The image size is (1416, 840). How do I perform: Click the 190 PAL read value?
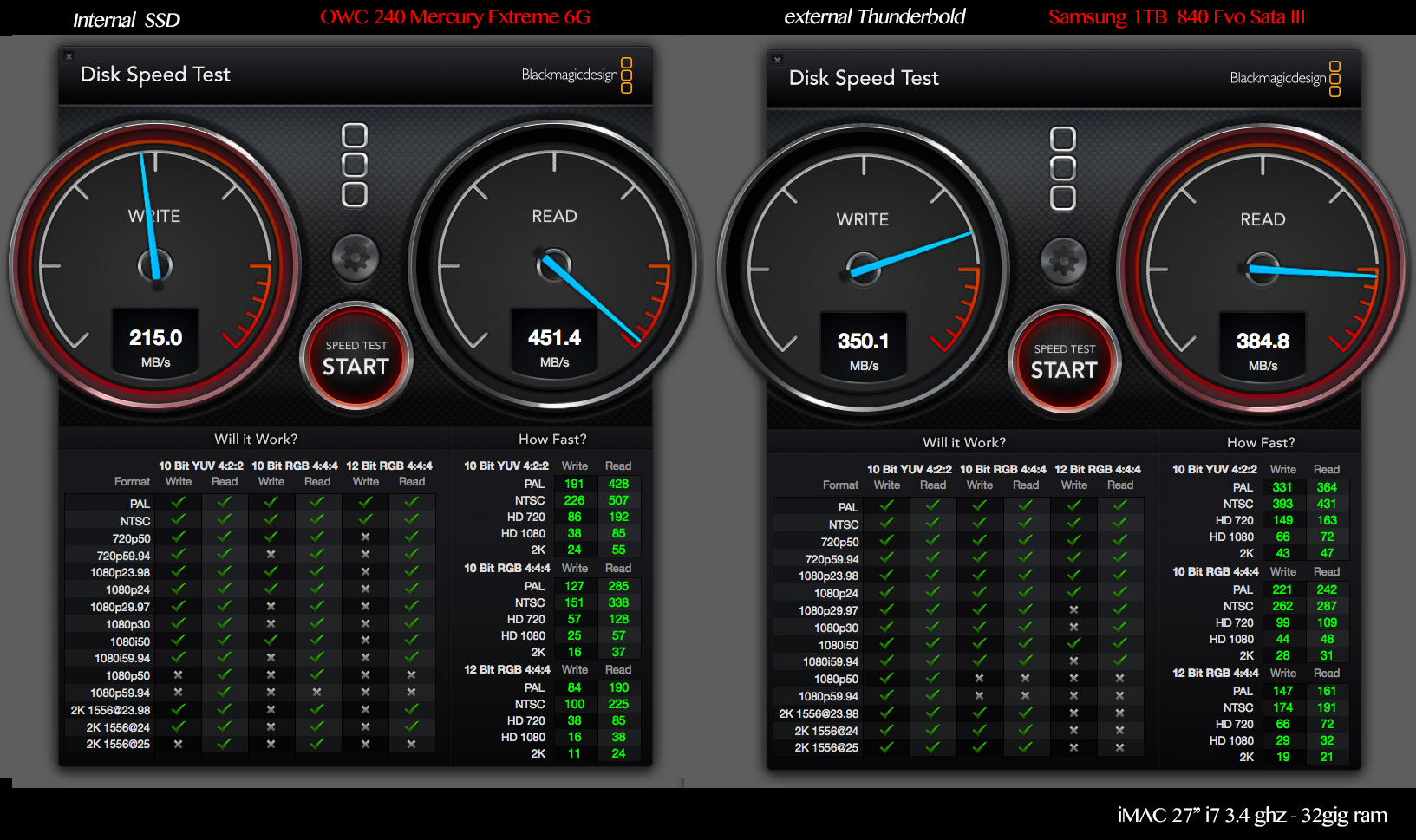pos(618,687)
